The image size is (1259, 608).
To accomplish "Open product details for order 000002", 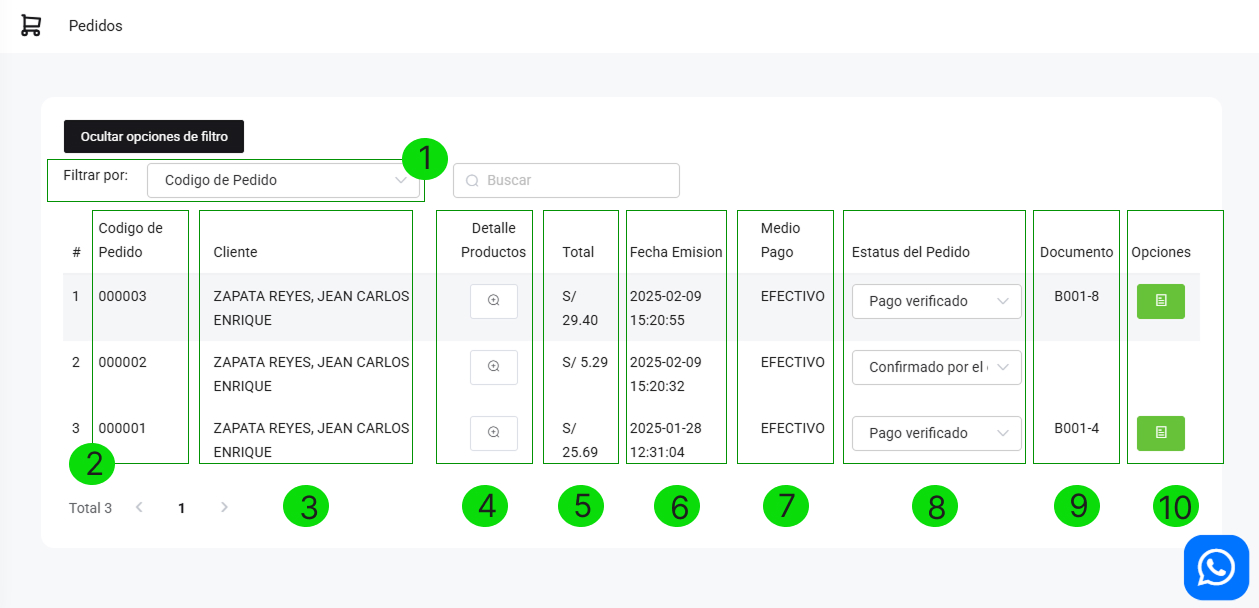I will 493,367.
